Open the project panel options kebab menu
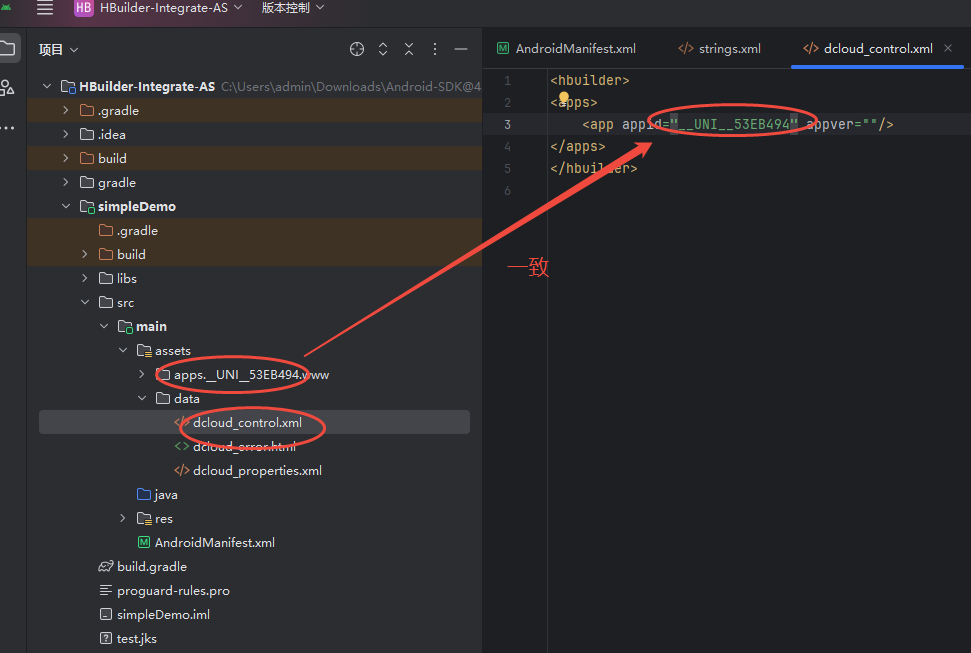 pos(435,49)
